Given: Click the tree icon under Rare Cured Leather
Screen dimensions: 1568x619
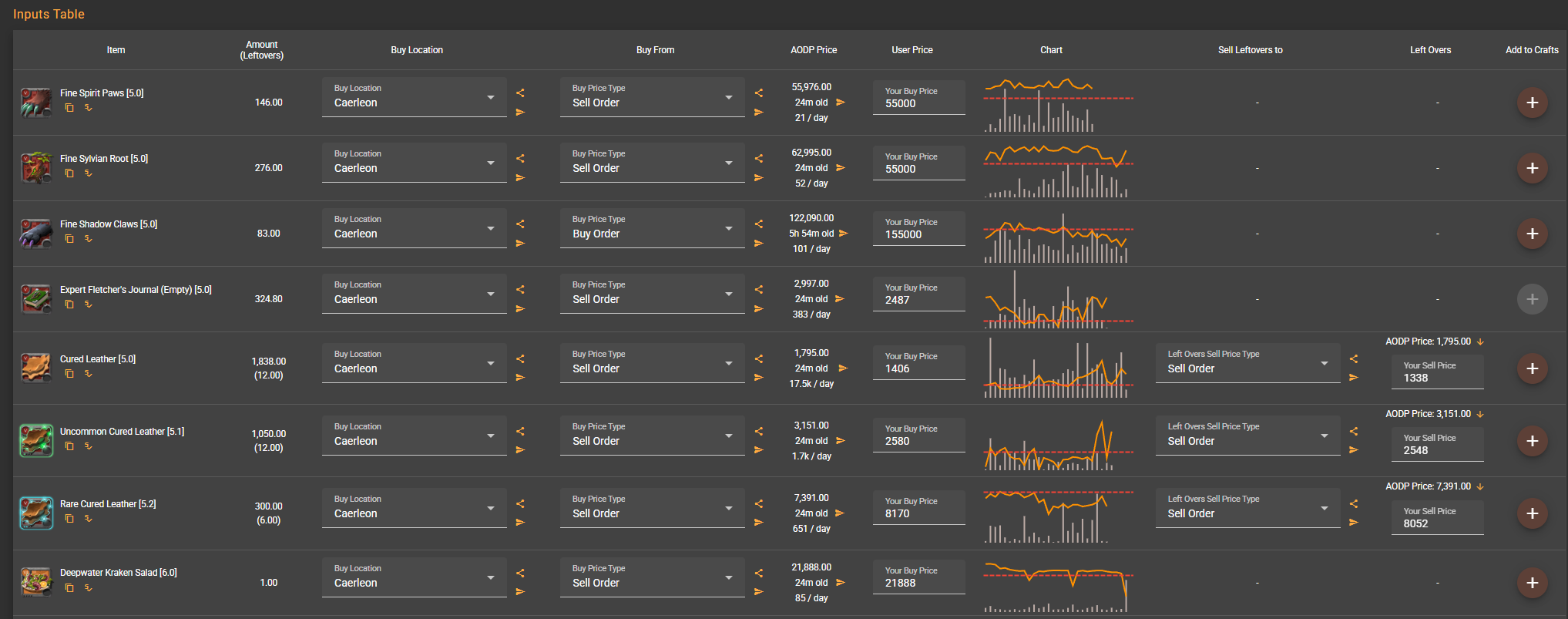Looking at the screenshot, I should tap(89, 519).
